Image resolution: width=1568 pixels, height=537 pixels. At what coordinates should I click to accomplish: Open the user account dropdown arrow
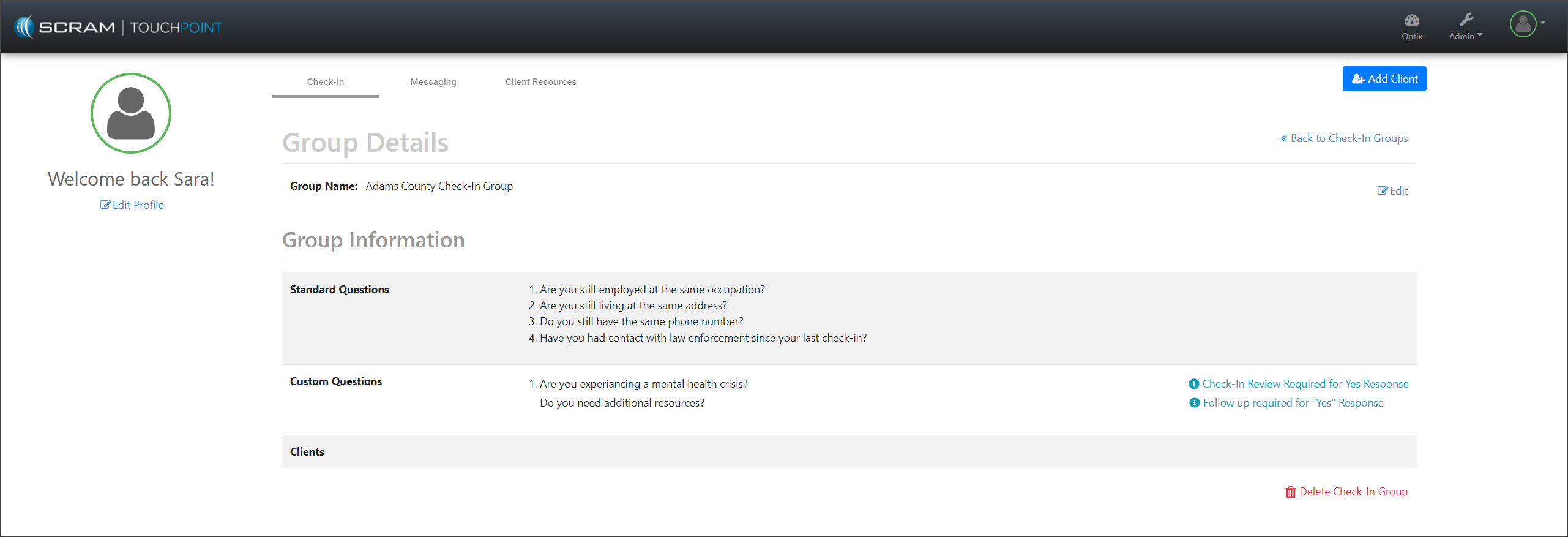[1543, 23]
